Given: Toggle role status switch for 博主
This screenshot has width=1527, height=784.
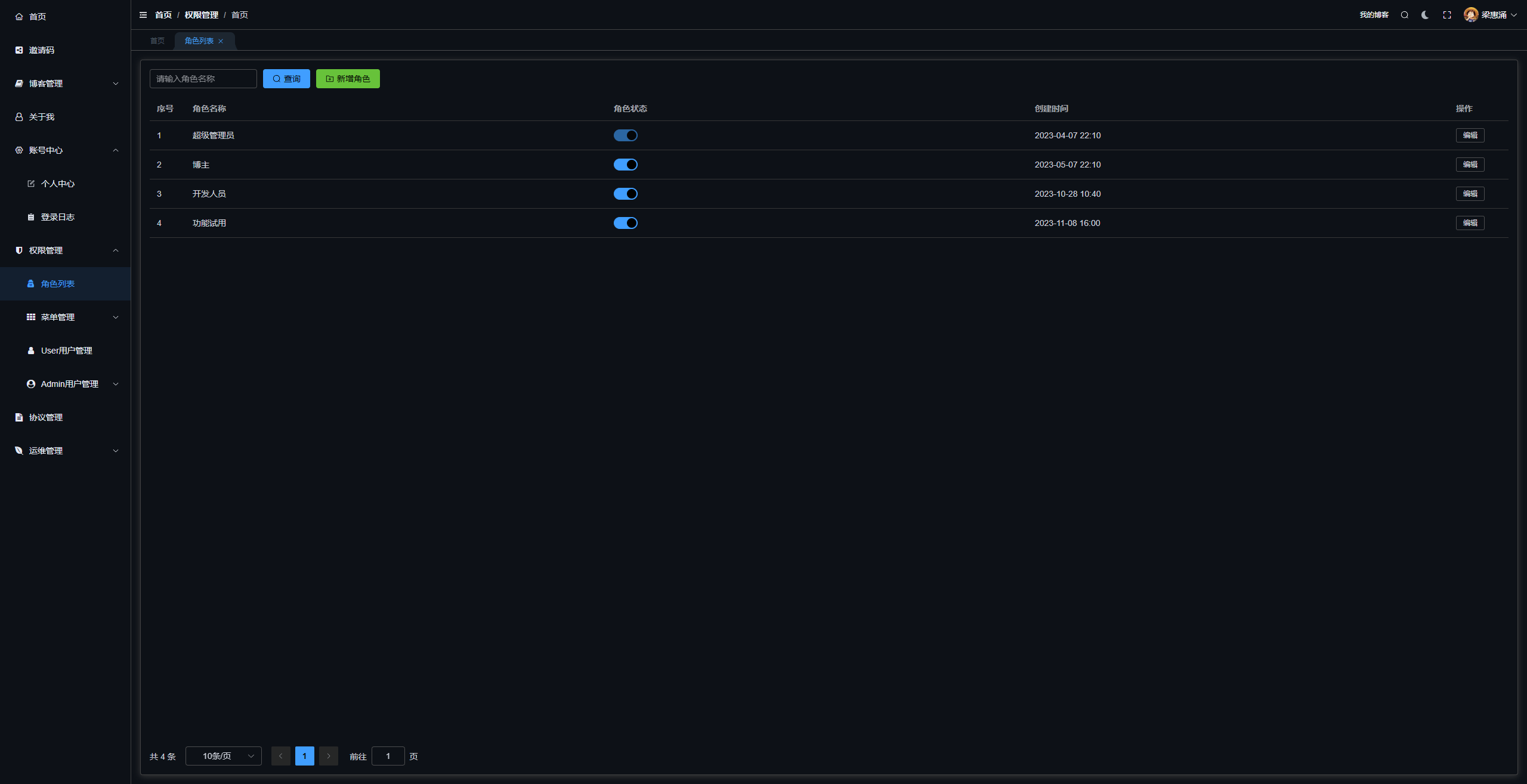Looking at the screenshot, I should click(625, 165).
